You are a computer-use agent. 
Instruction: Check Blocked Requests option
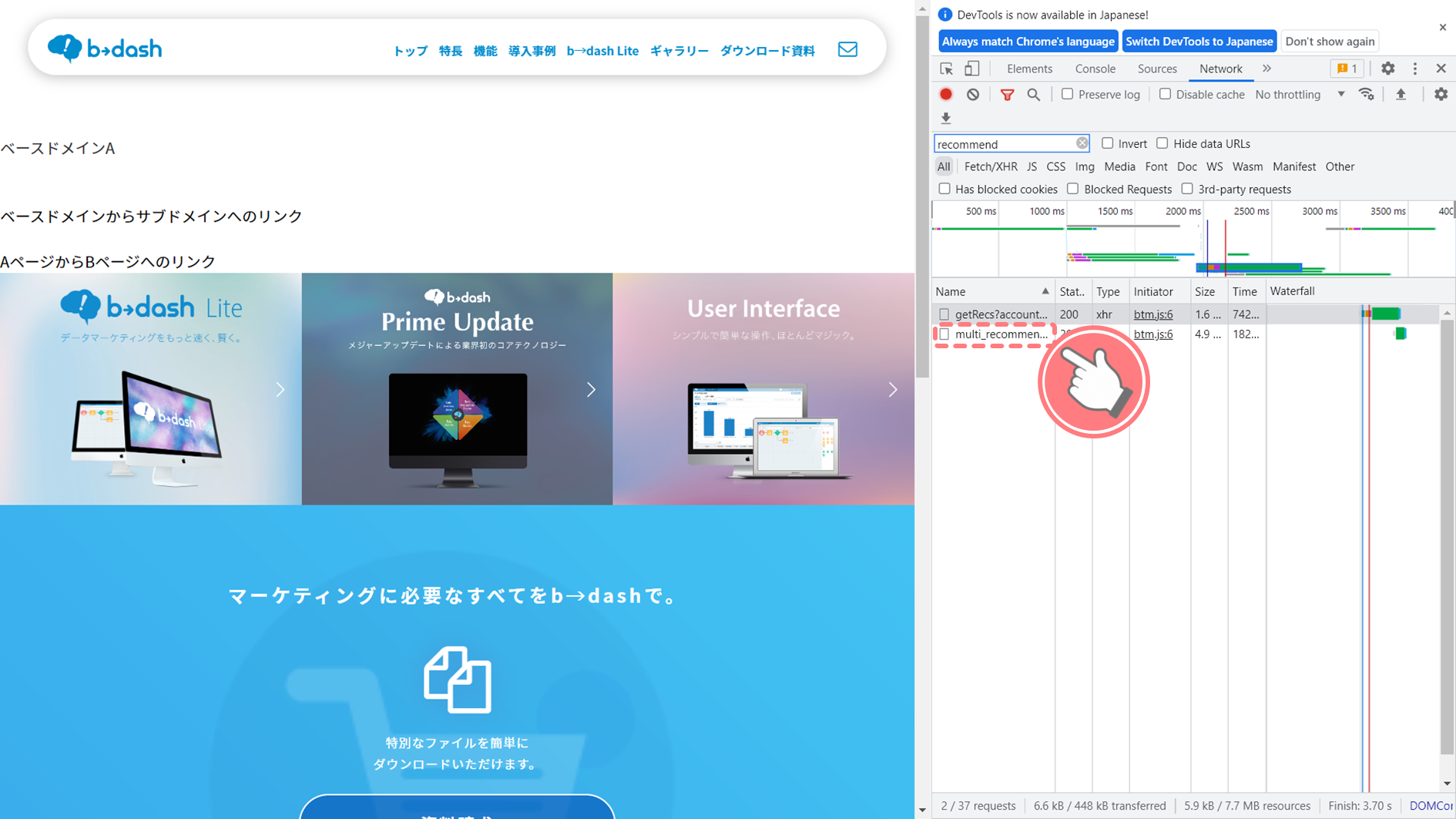point(1072,189)
